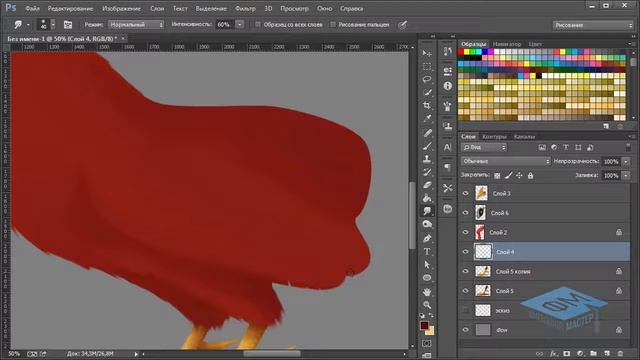640x360 pixels.
Task: Toggle Quick Mask mode icon
Action: coord(427,344)
